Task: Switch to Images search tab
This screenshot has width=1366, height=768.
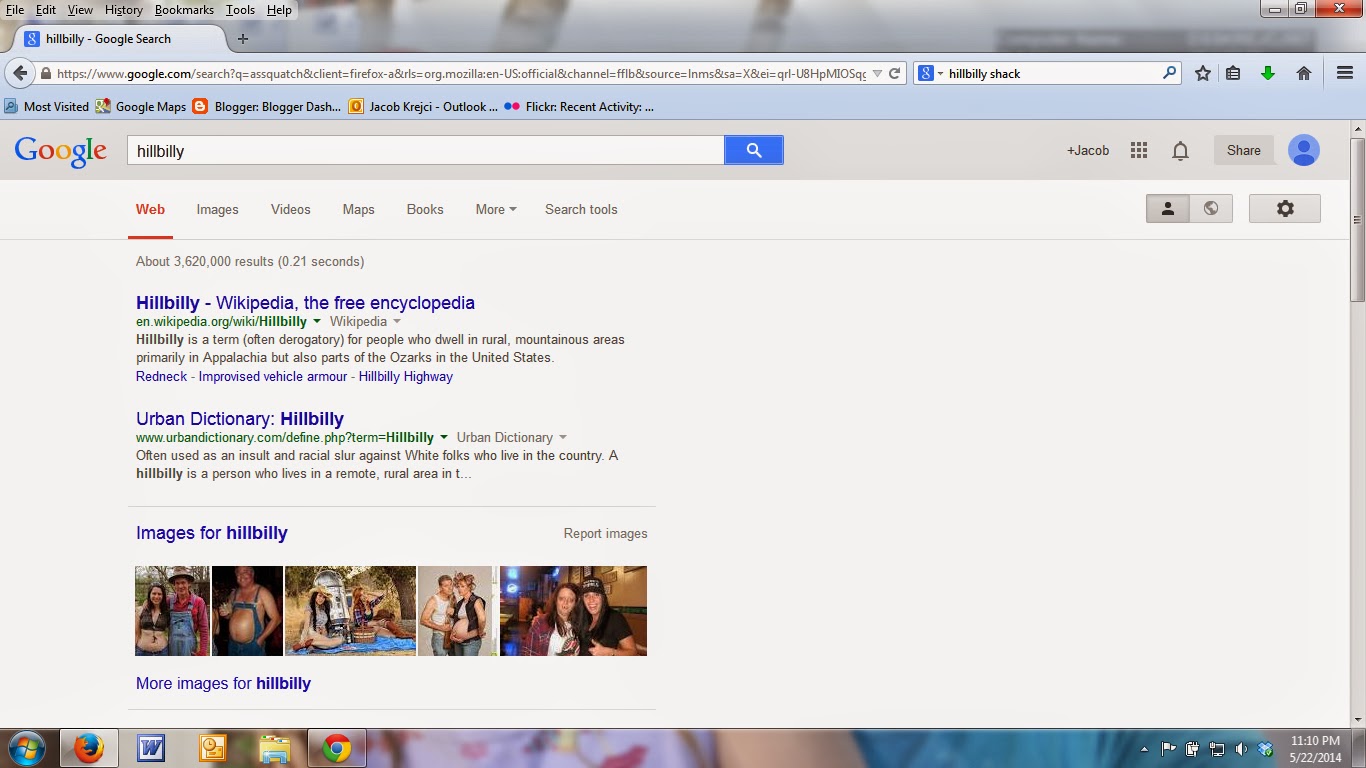Action: pyautogui.click(x=218, y=209)
